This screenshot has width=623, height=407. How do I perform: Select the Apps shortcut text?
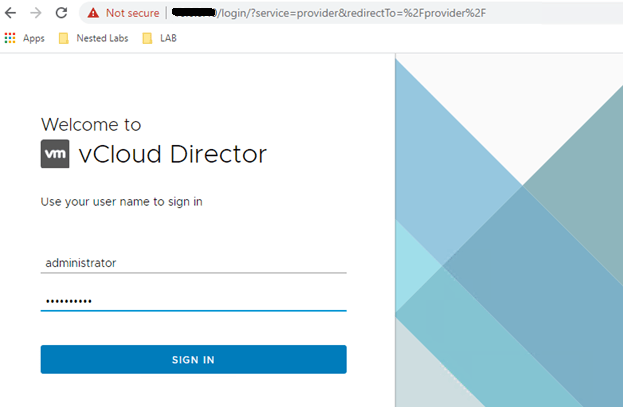point(34,38)
